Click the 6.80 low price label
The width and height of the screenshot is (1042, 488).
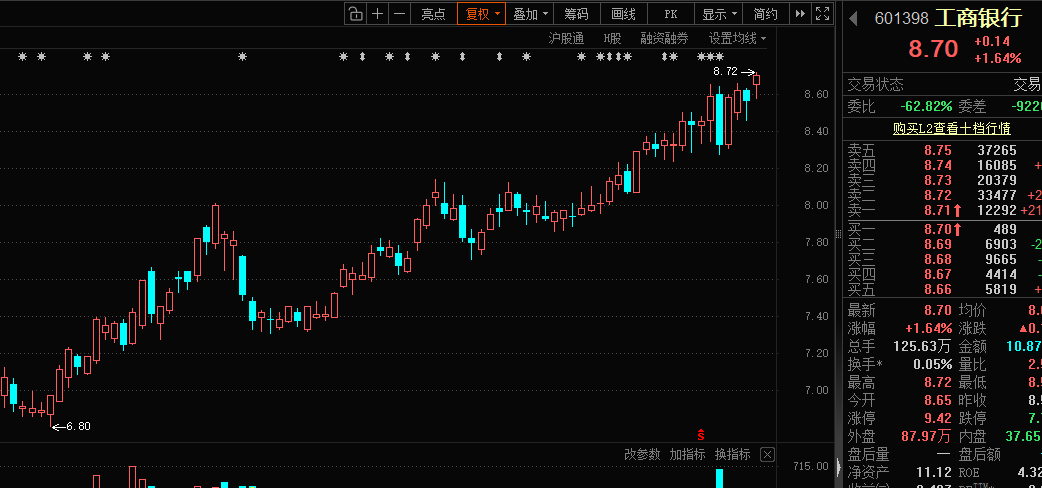pyautogui.click(x=78, y=426)
